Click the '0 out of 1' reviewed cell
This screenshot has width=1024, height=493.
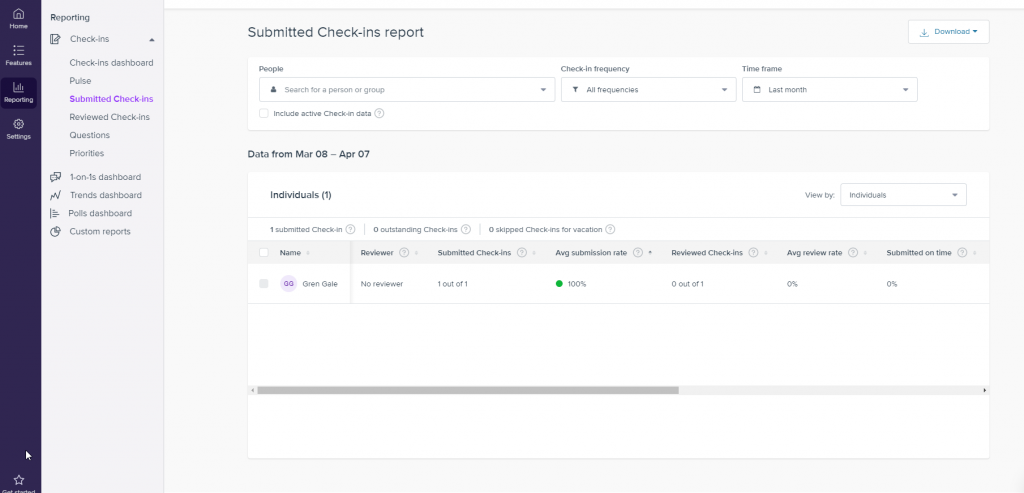(x=687, y=284)
